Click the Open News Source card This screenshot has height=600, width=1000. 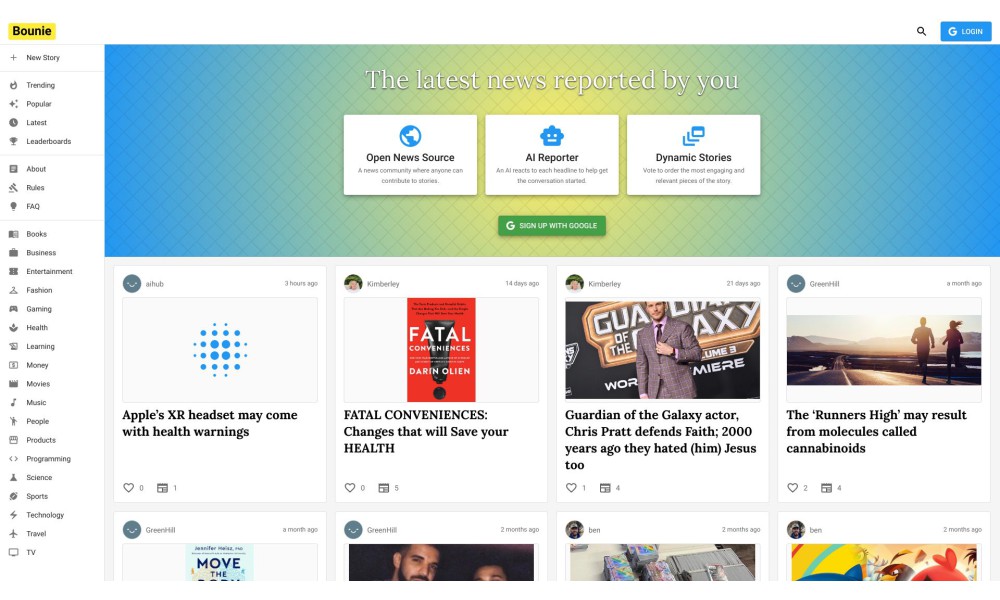[x=410, y=155]
